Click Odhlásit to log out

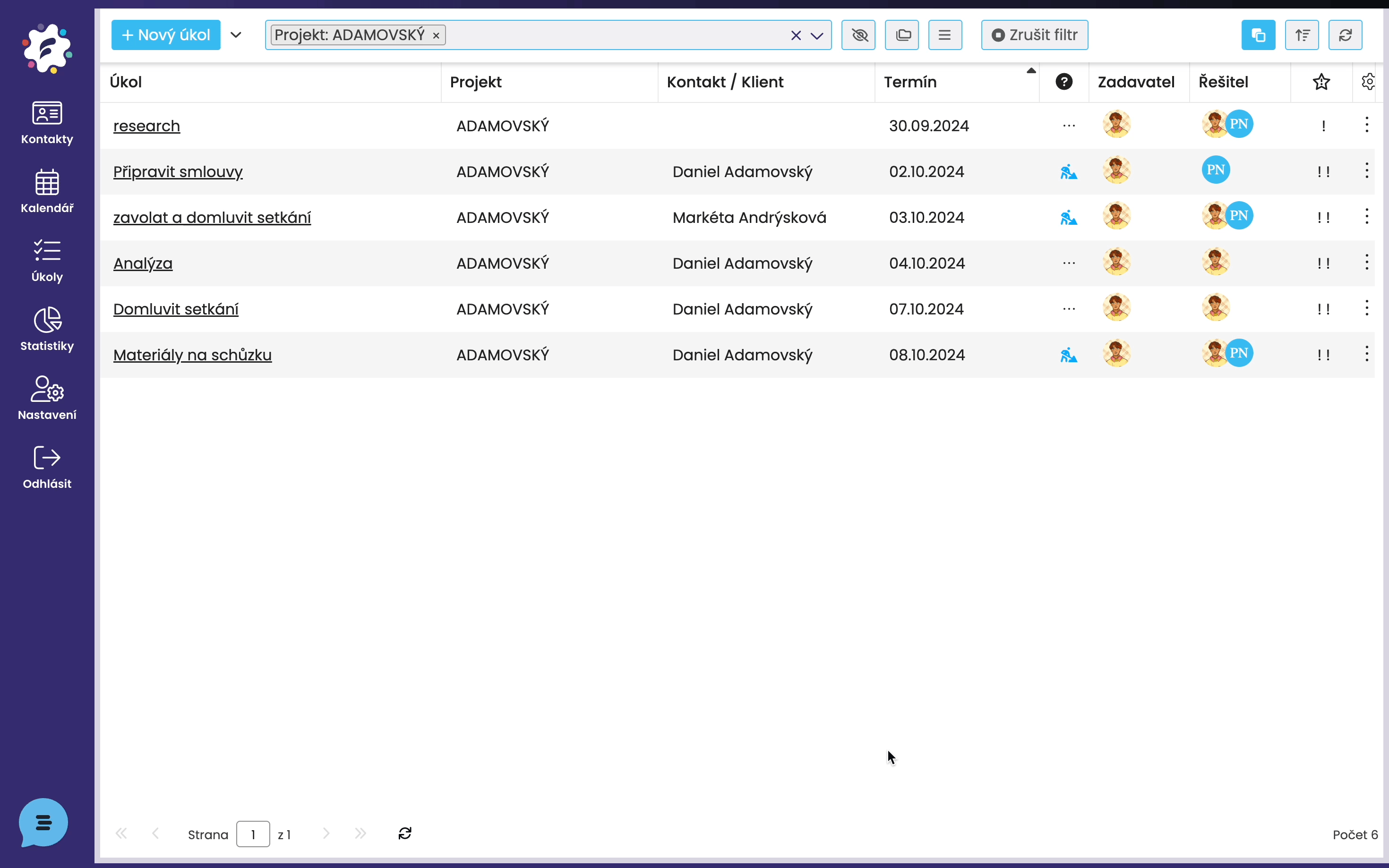pos(47,468)
